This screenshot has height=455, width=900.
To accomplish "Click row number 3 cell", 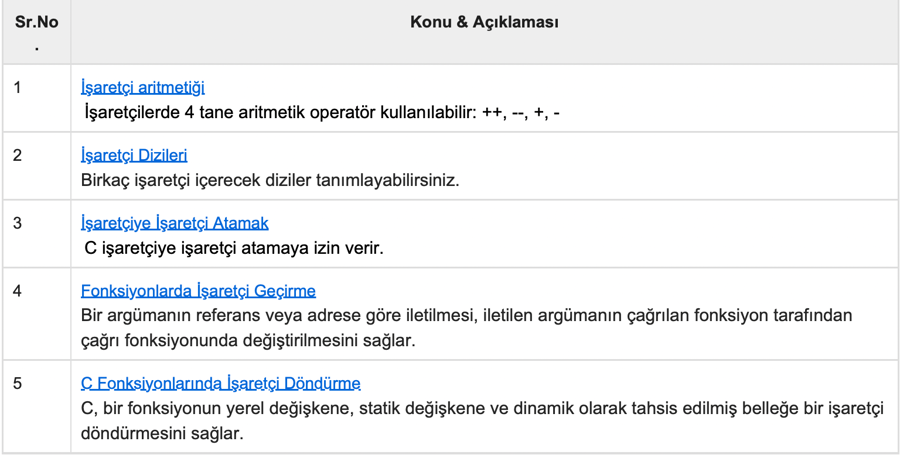I will 18,223.
